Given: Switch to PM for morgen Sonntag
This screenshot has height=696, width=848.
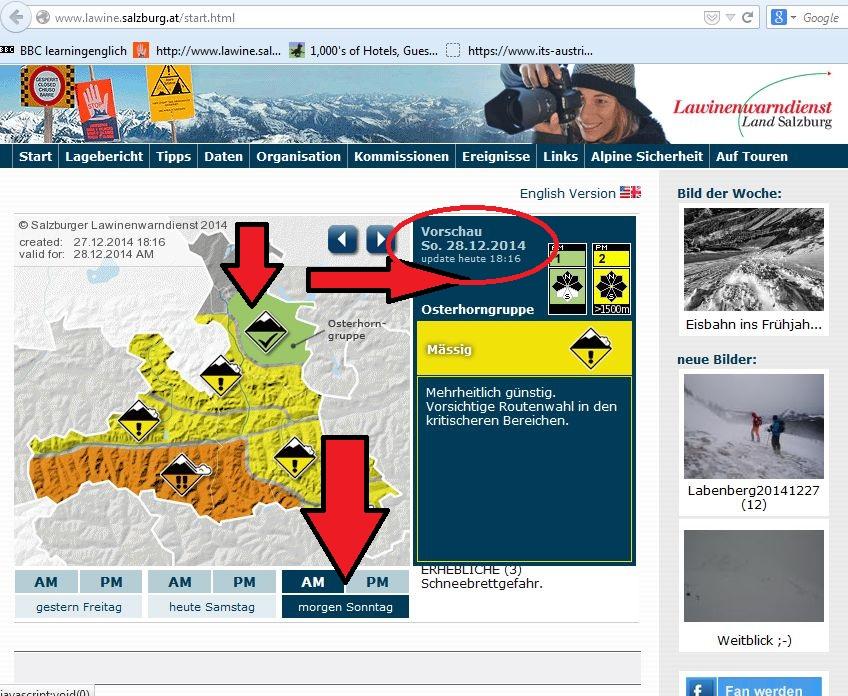Looking at the screenshot, I should pos(377,582).
